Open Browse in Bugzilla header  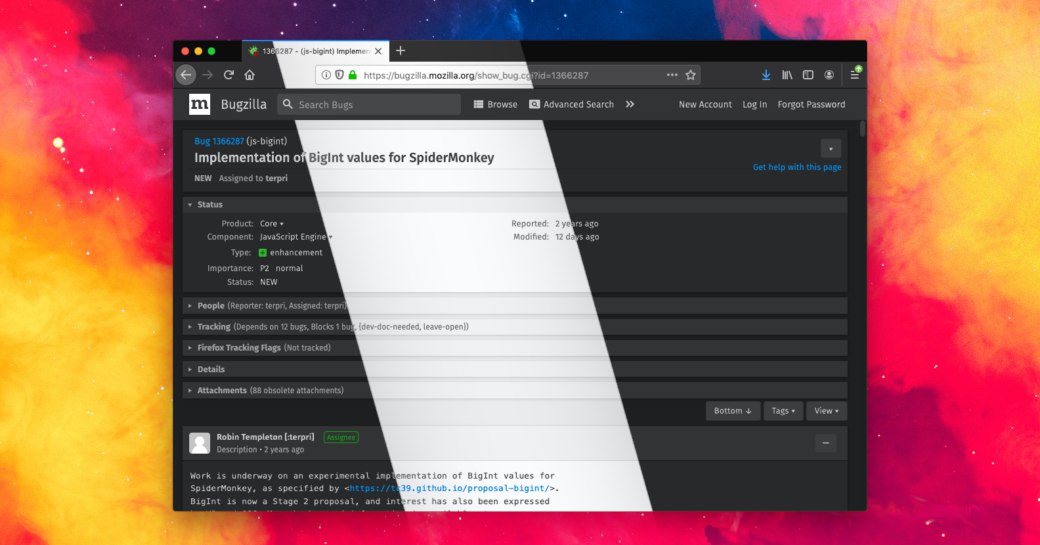(x=495, y=104)
